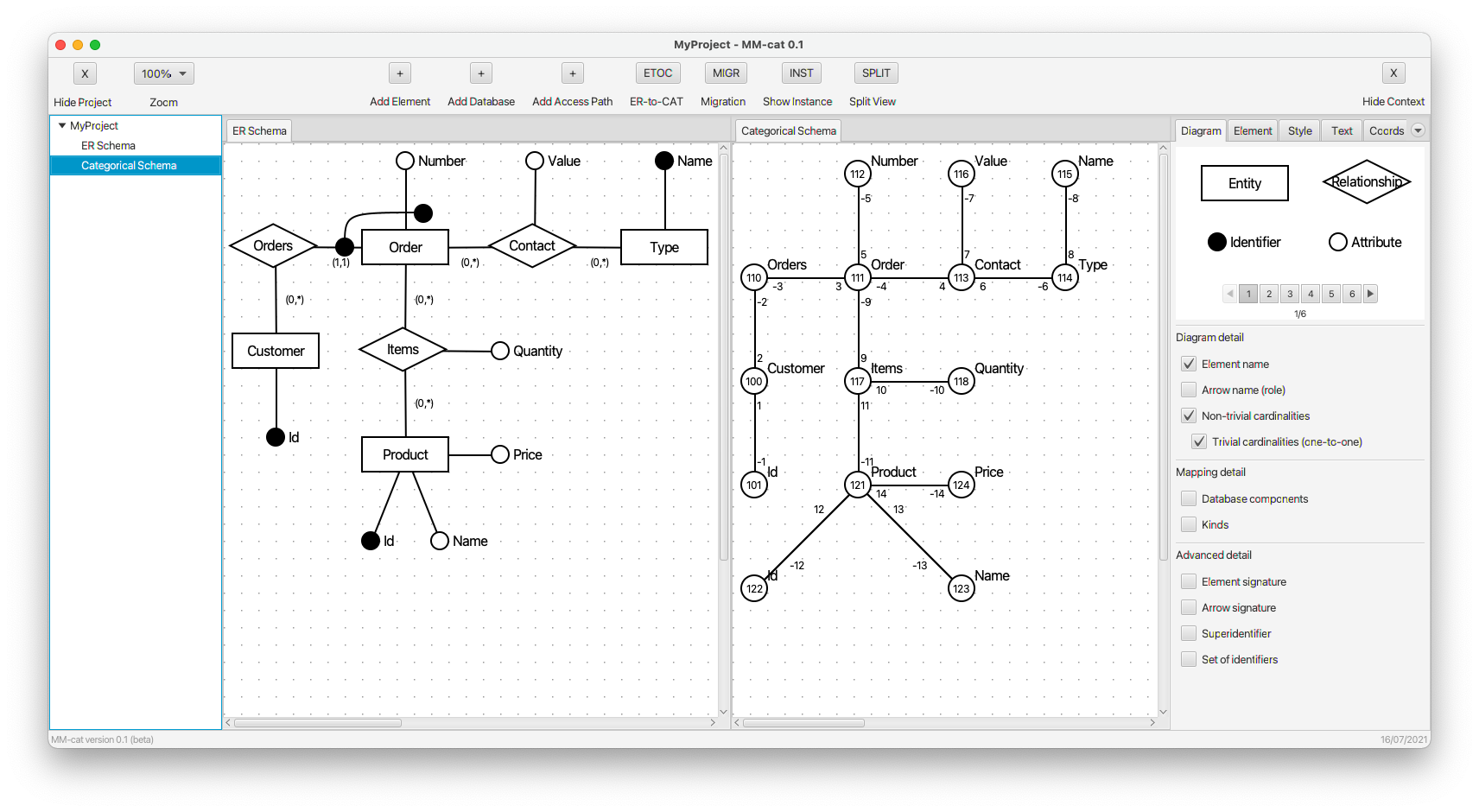This screenshot has height=812, width=1479.
Task: Select node 113 Contact in Categorical Schema
Action: [x=962, y=277]
